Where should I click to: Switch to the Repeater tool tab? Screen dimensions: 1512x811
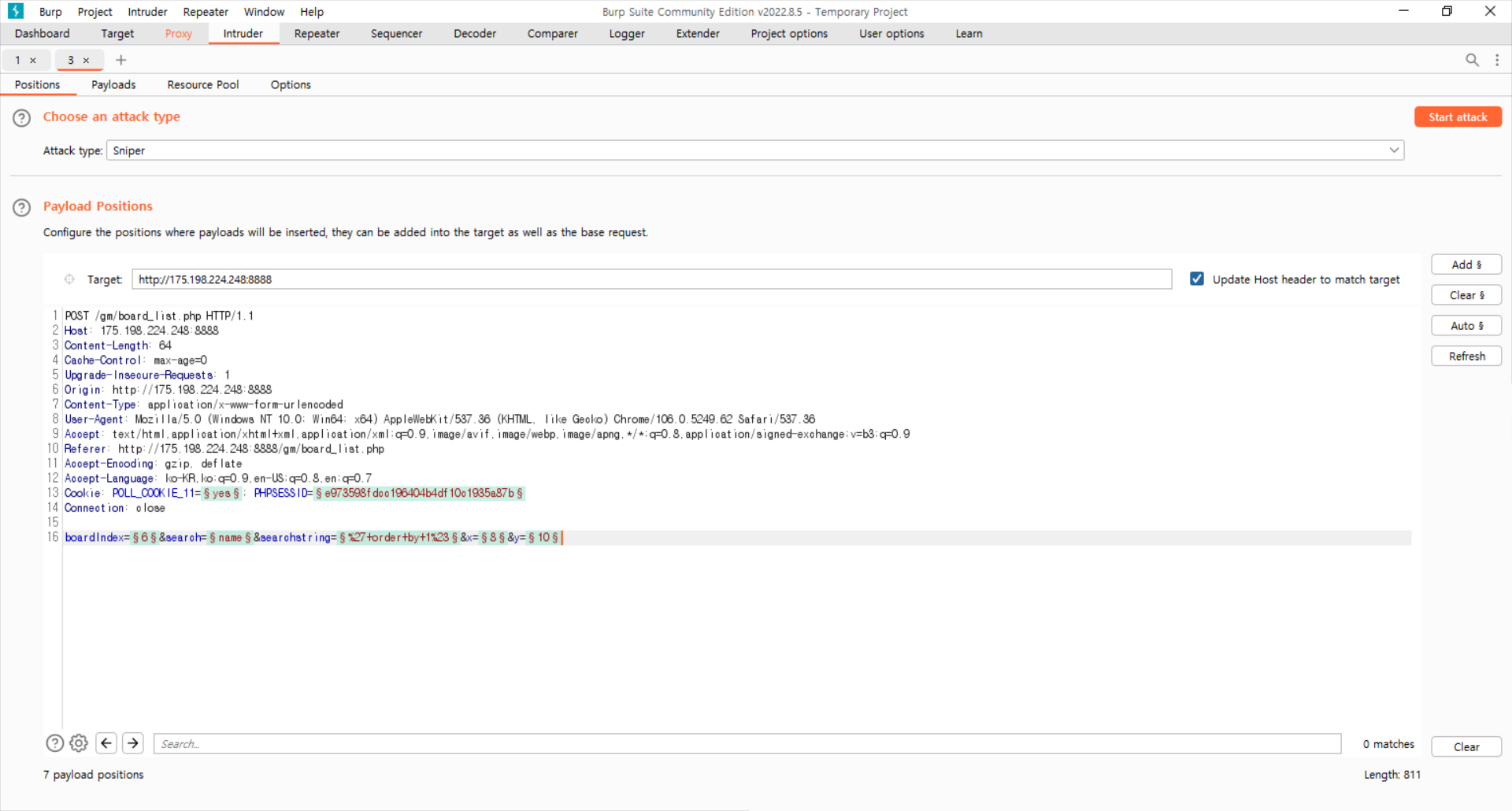[317, 34]
